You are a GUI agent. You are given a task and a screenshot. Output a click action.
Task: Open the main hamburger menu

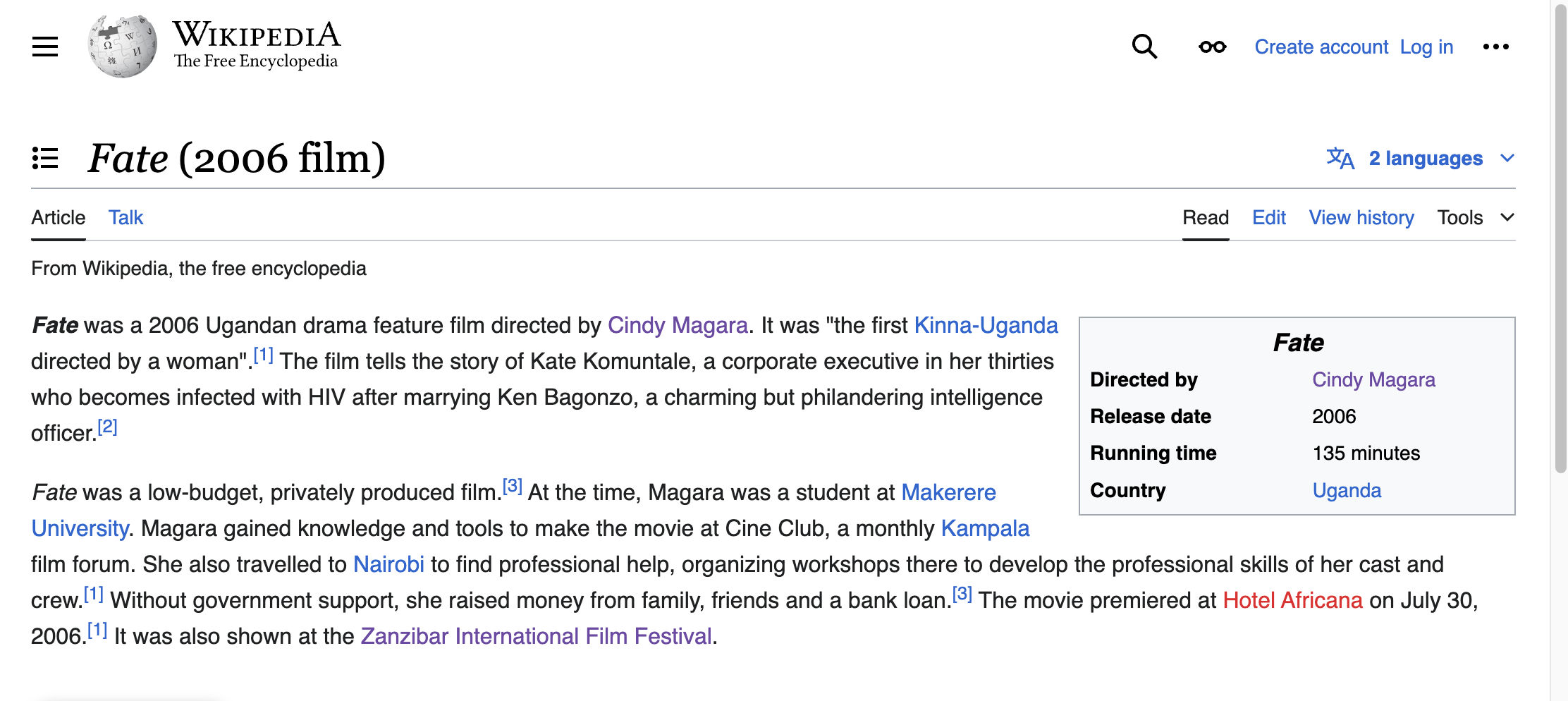[x=45, y=47]
